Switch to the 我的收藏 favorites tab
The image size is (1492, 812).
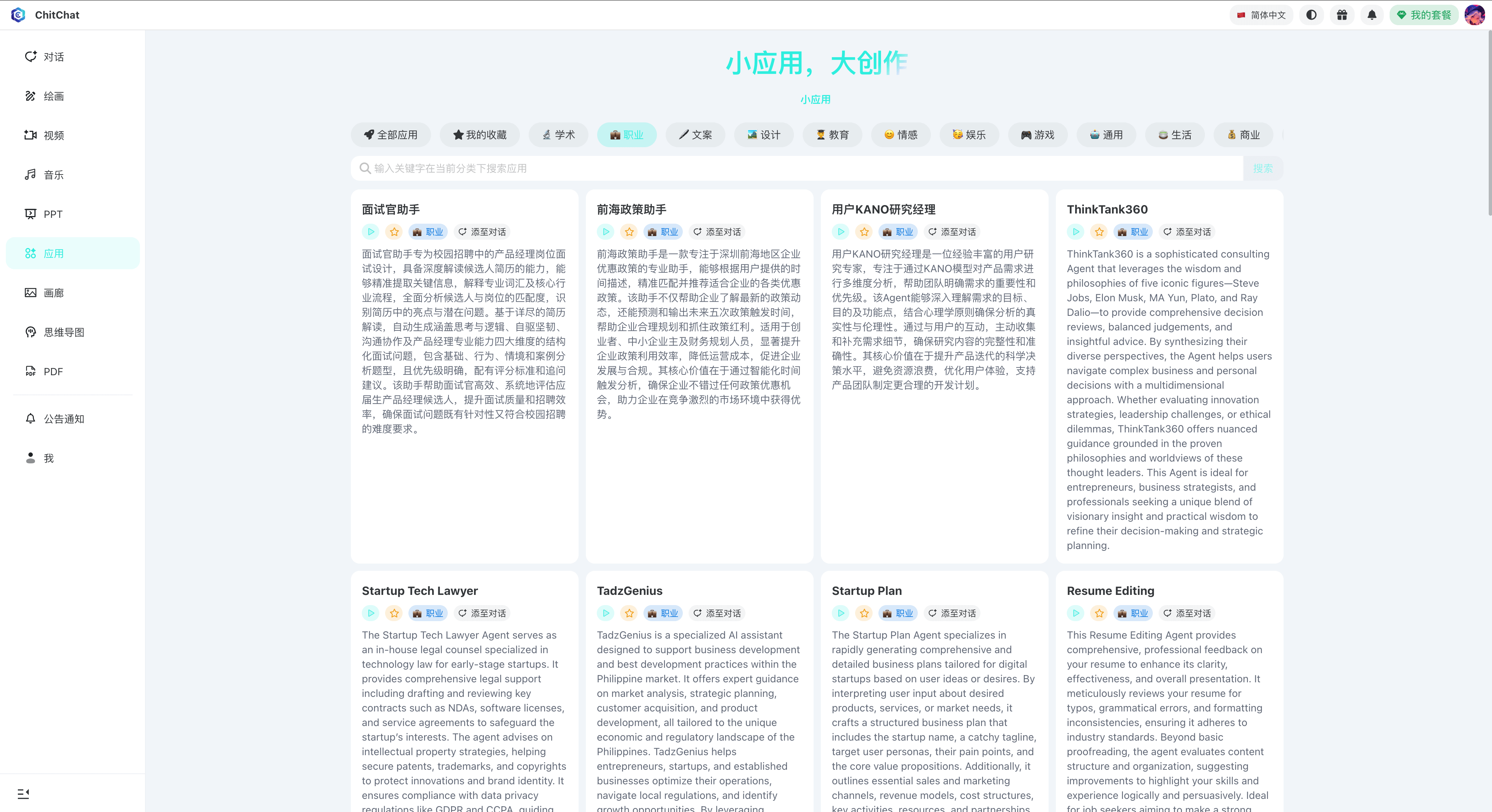pos(479,135)
